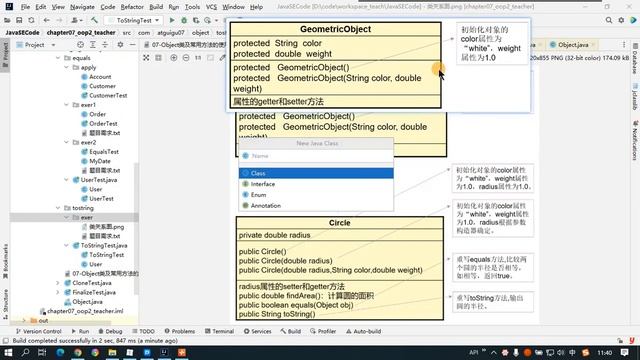Collapse the tostring folder
The width and height of the screenshot is (640, 360).
point(58,208)
